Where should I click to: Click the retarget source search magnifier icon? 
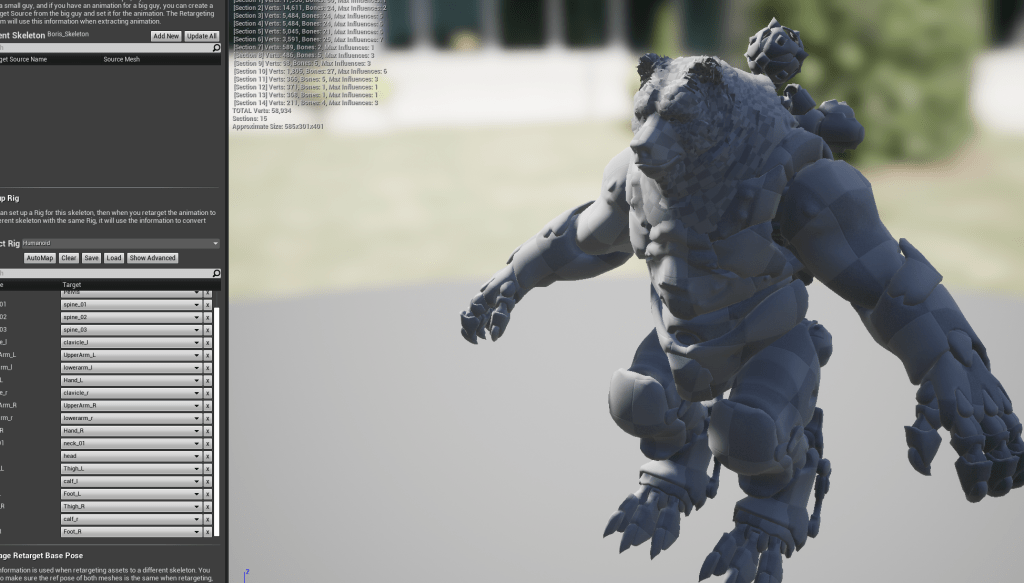(216, 47)
